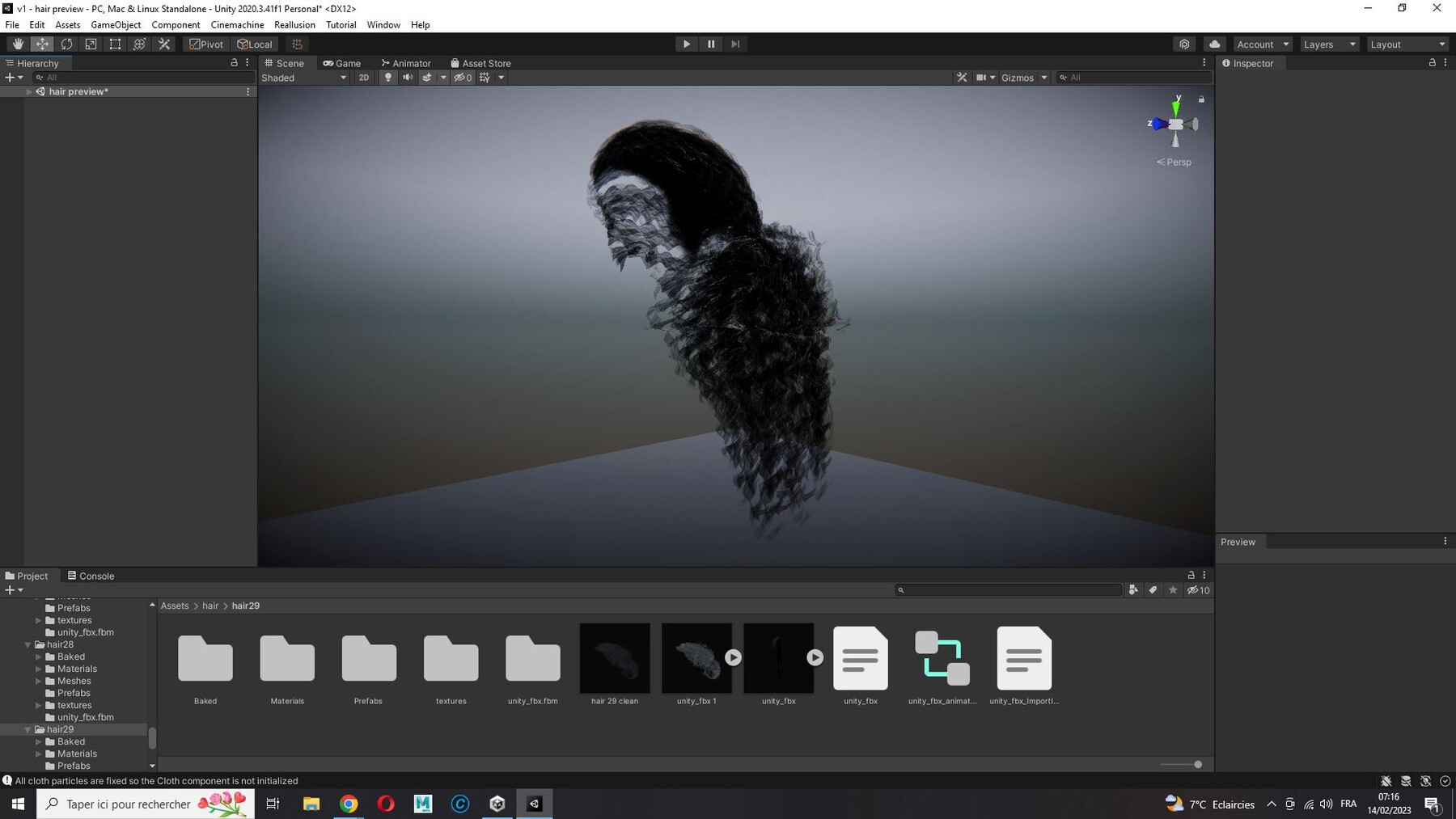The image size is (1456, 819).
Task: Toggle Local/Global handle rotation
Action: click(x=255, y=44)
